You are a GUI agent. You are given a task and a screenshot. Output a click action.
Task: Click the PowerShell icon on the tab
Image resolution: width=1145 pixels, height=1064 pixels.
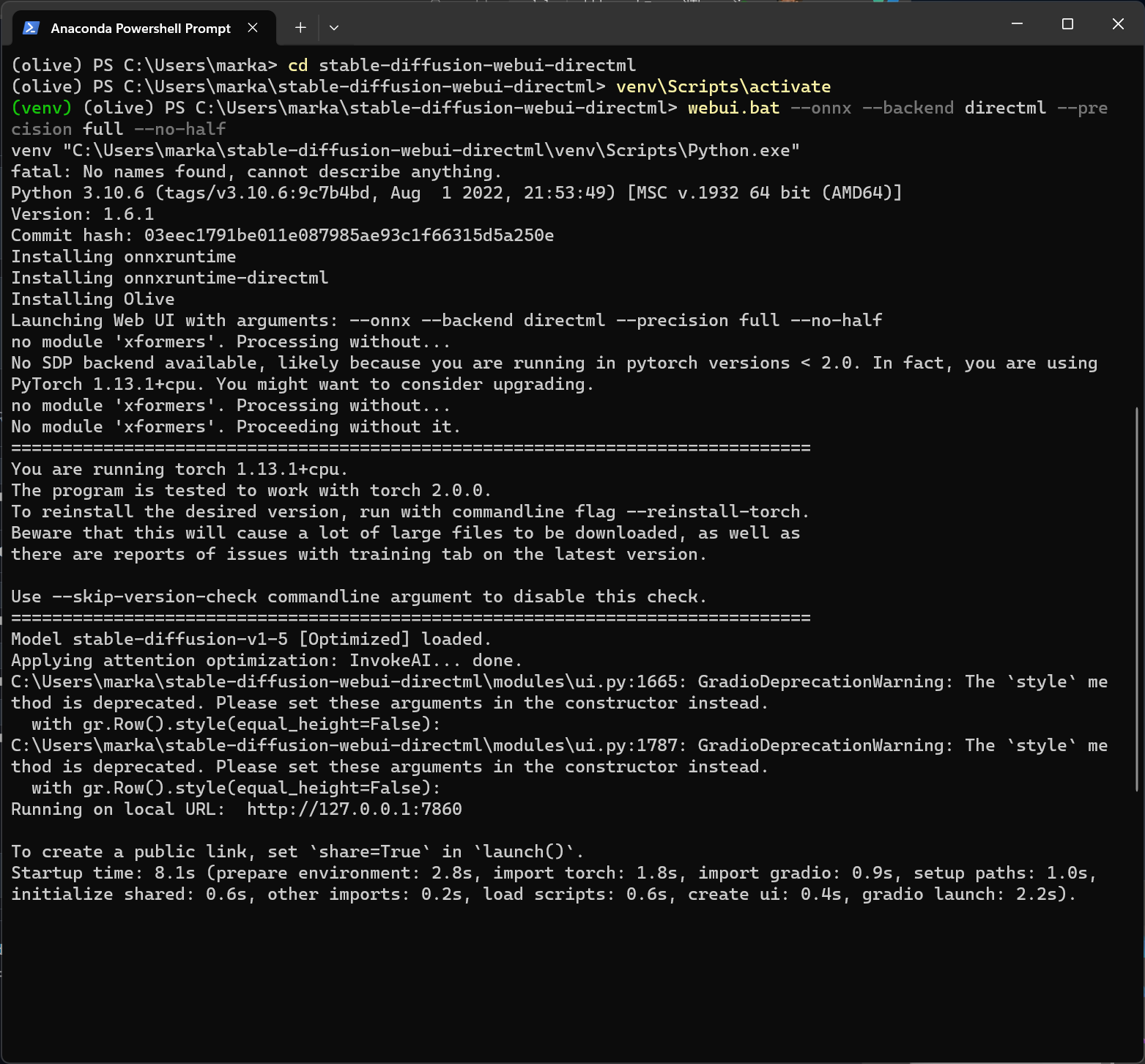31,28
